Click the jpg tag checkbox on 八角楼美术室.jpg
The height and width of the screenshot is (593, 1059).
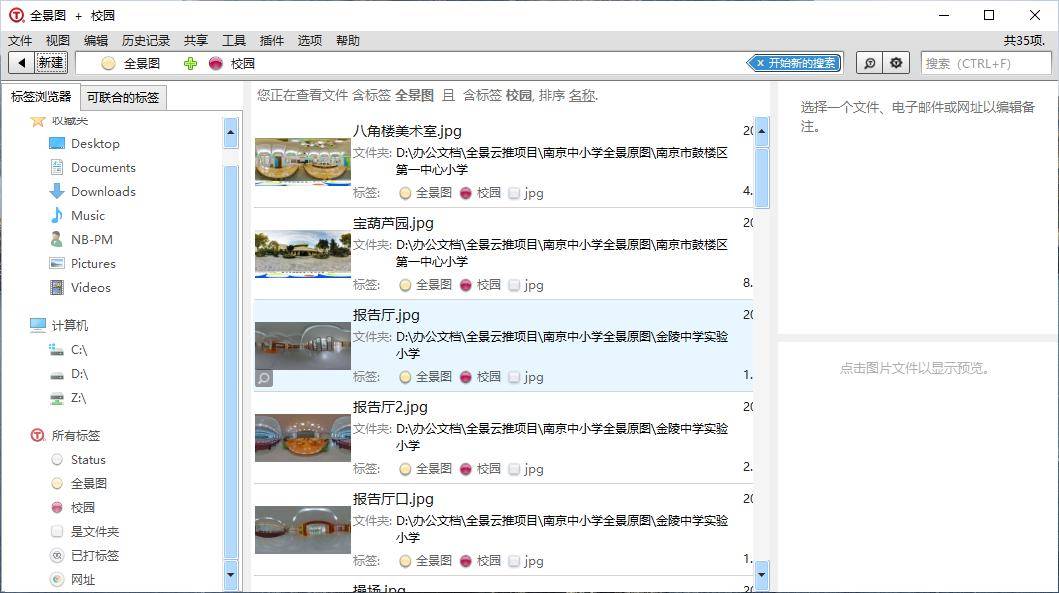[514, 193]
